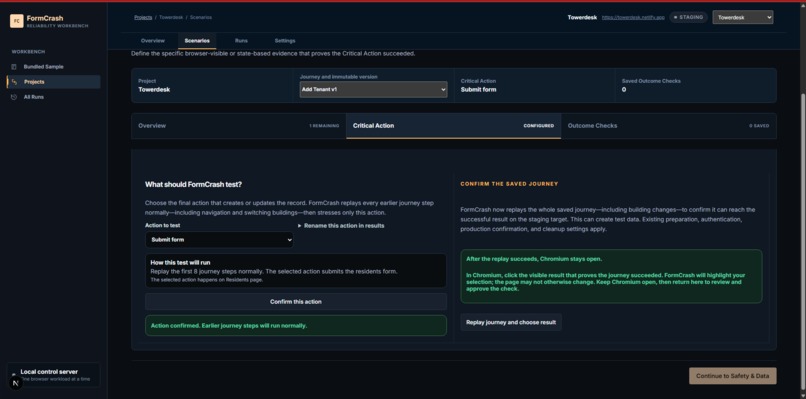
Task: Click the What should FormCrash test? heading
Action: pyautogui.click(x=193, y=185)
